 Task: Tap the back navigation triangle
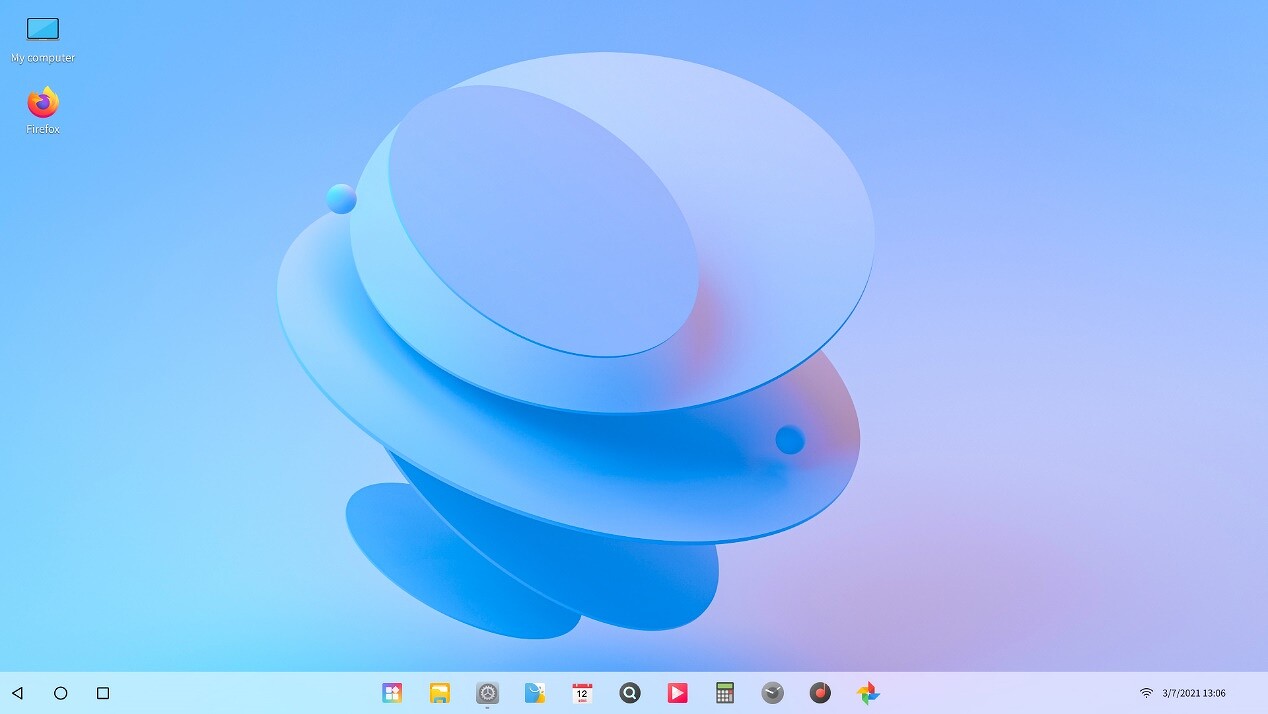(x=17, y=693)
